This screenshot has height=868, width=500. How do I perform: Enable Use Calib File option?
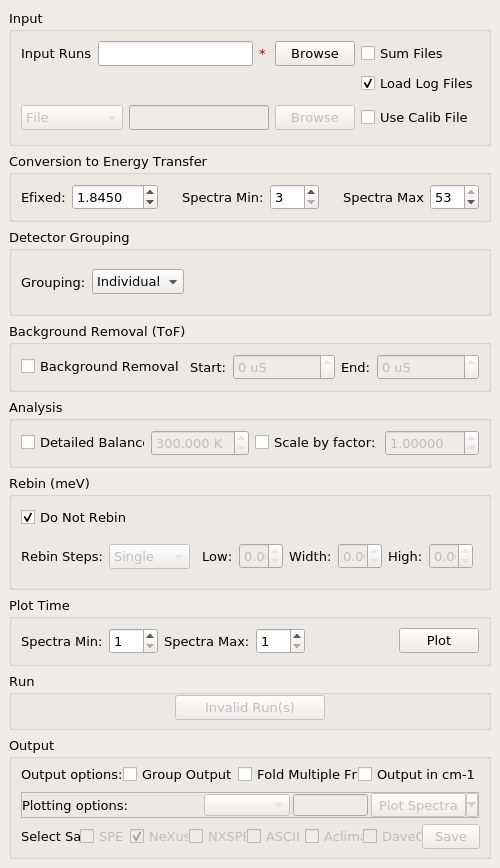[368, 117]
